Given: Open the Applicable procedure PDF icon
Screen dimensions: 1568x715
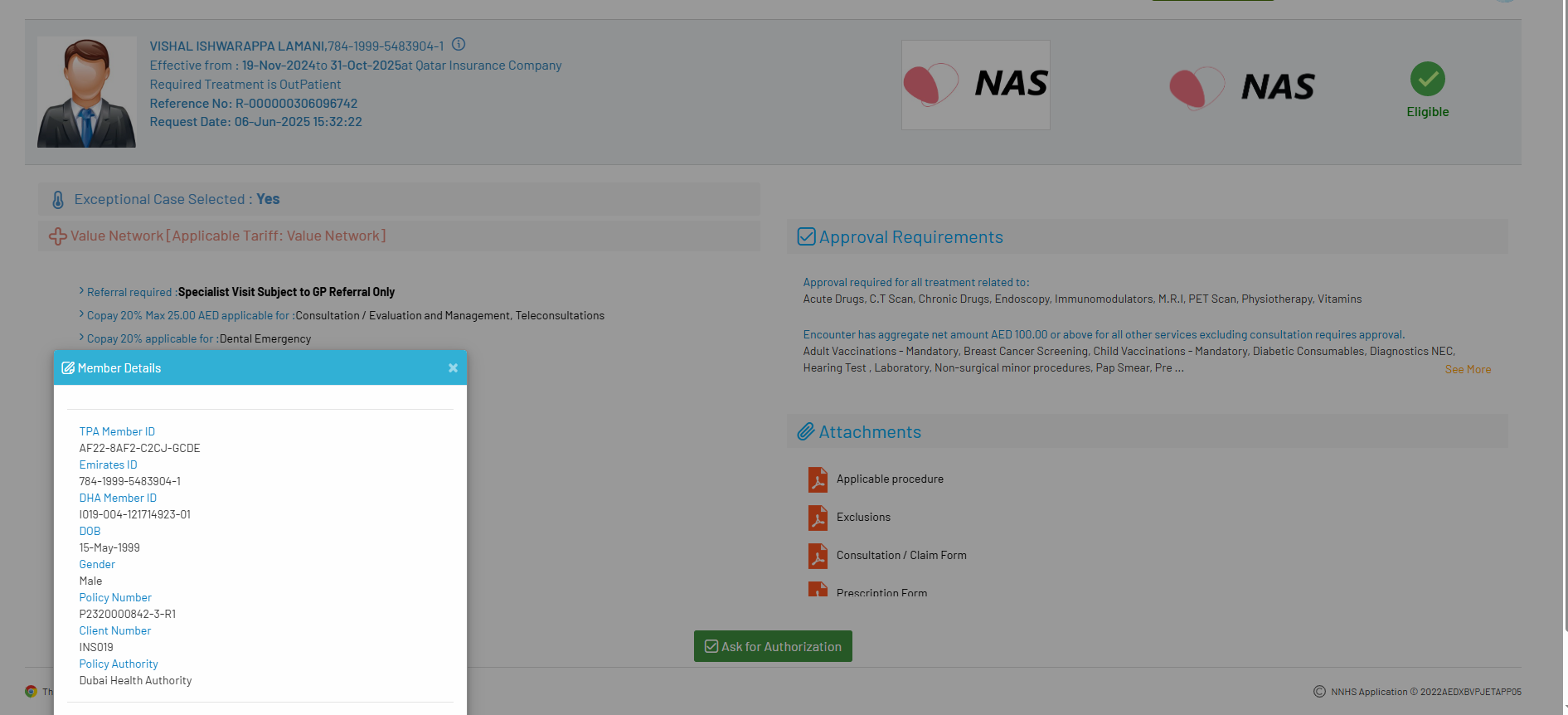Looking at the screenshot, I should [818, 479].
